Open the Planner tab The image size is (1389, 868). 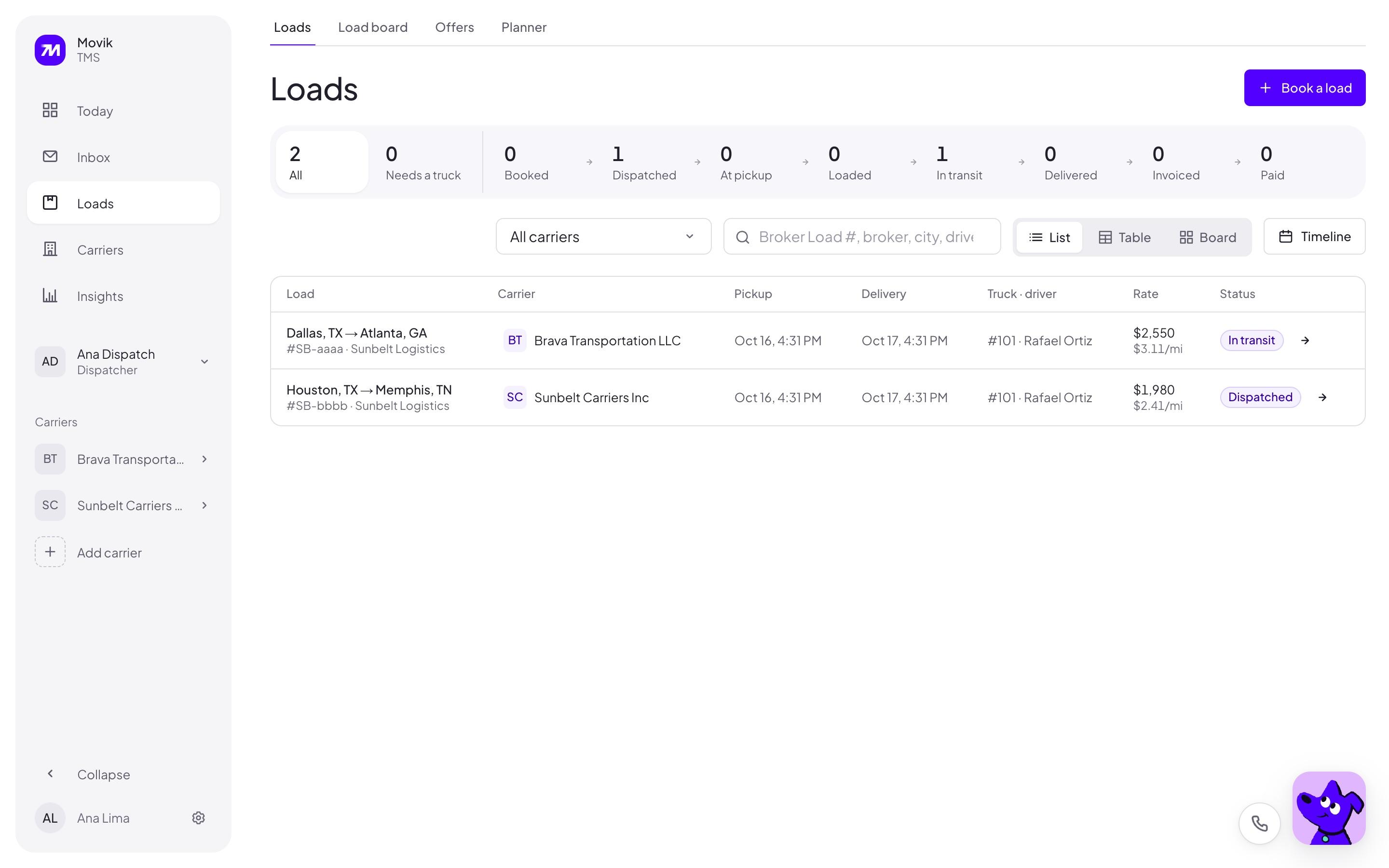[523, 27]
